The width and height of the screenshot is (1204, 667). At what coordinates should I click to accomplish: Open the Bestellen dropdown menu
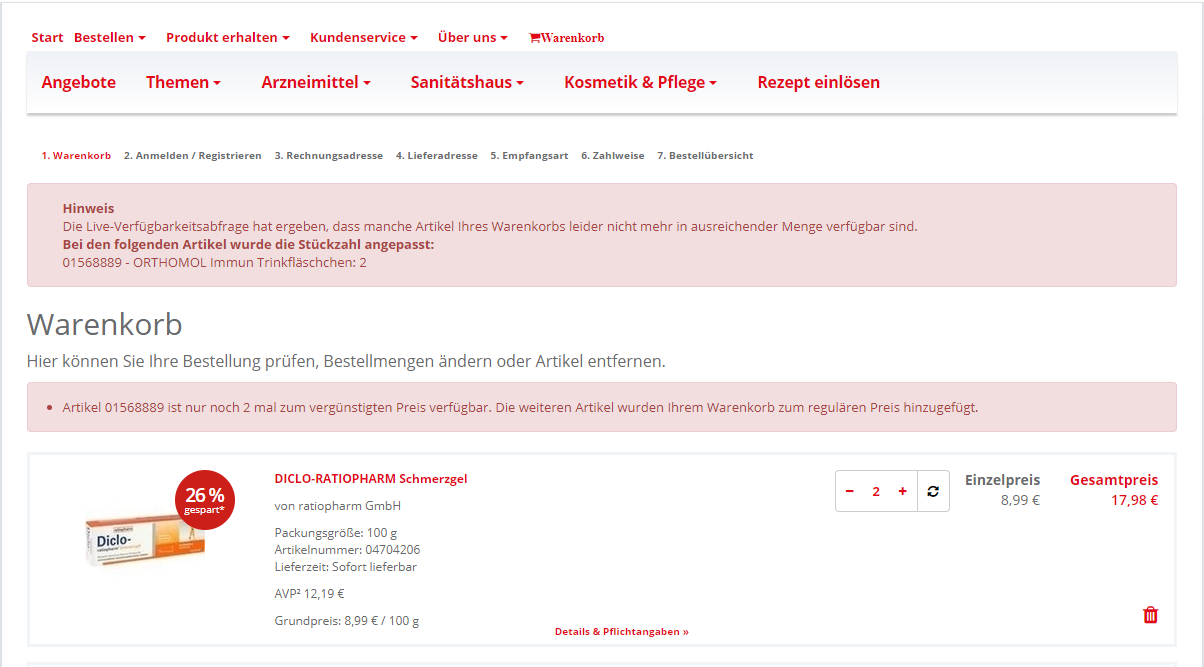[109, 38]
